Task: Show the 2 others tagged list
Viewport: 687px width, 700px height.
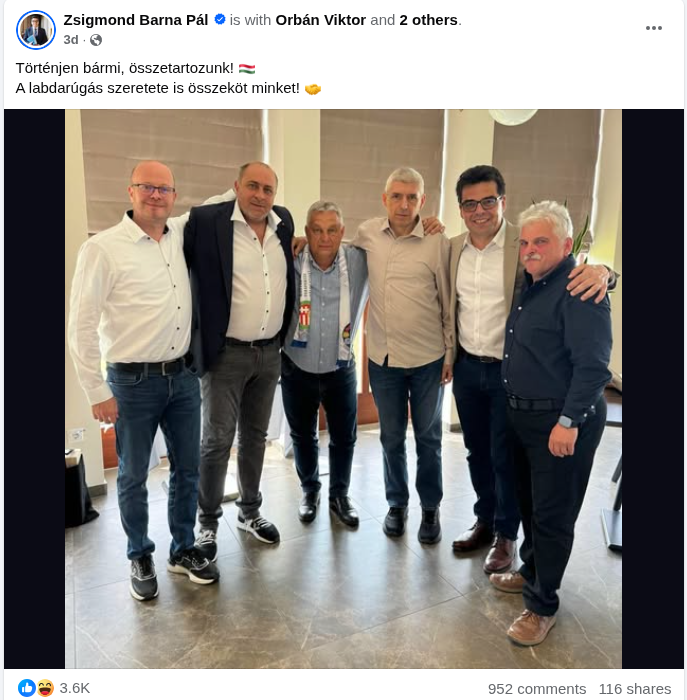Action: pos(429,20)
